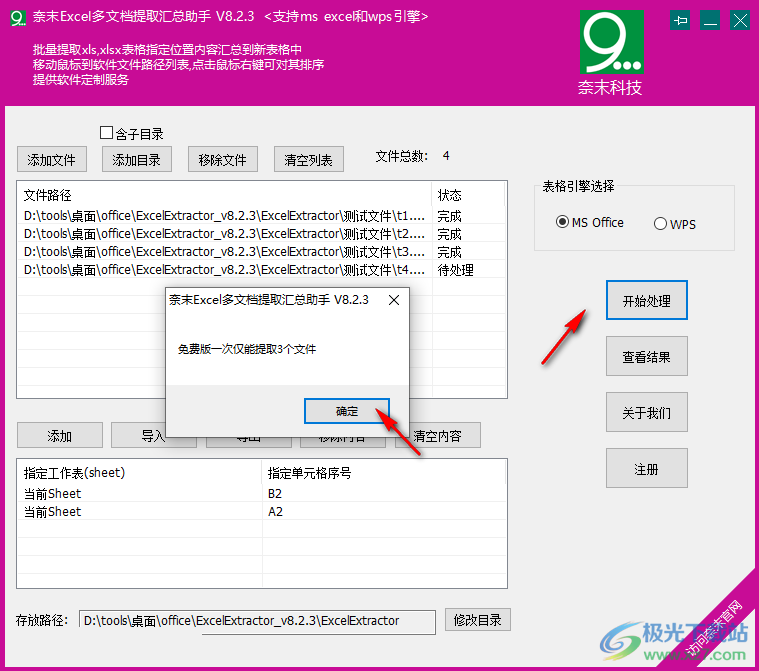This screenshot has height=671, width=759.
Task: Select the MS Office engine radio button
Action: pos(562,222)
